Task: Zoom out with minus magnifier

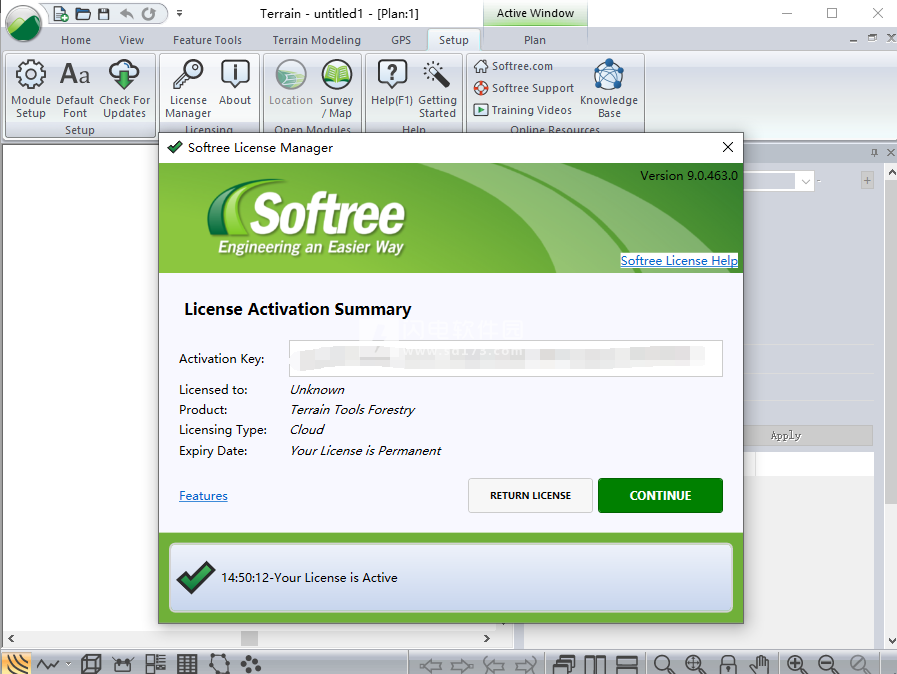Action: [x=828, y=664]
